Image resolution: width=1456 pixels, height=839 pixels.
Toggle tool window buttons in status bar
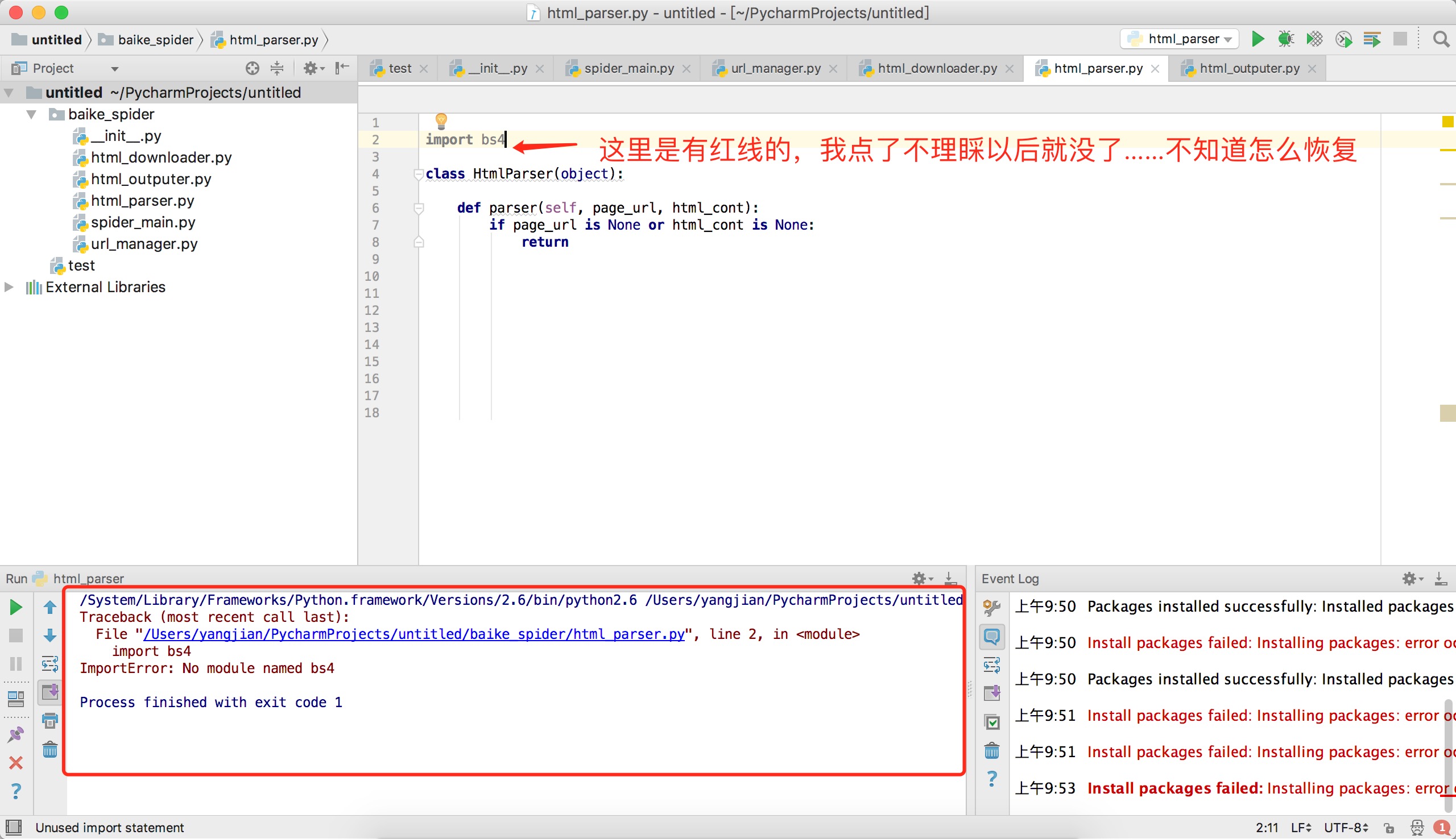pyautogui.click(x=13, y=828)
